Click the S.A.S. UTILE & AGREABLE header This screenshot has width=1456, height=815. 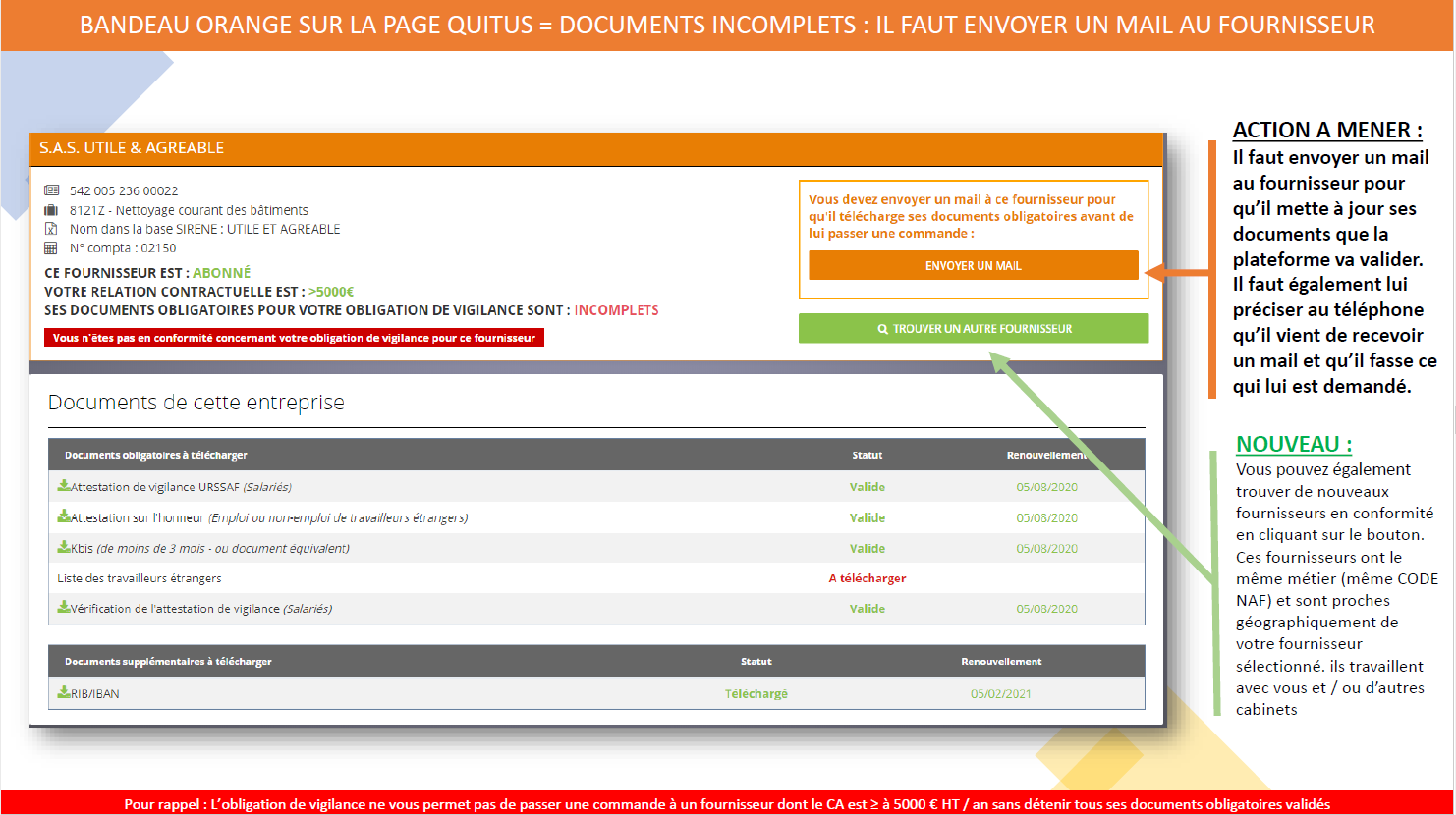click(596, 148)
